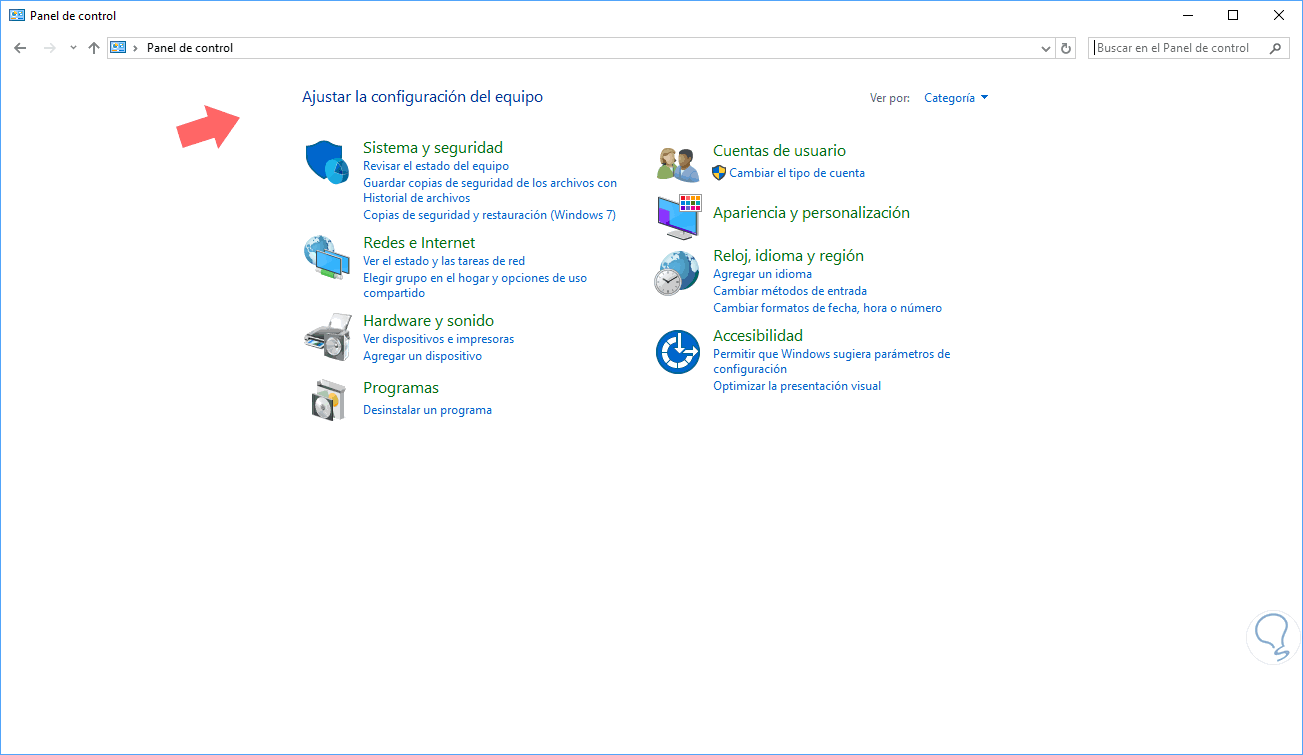Click the Redes e Internet globe icon

327,257
